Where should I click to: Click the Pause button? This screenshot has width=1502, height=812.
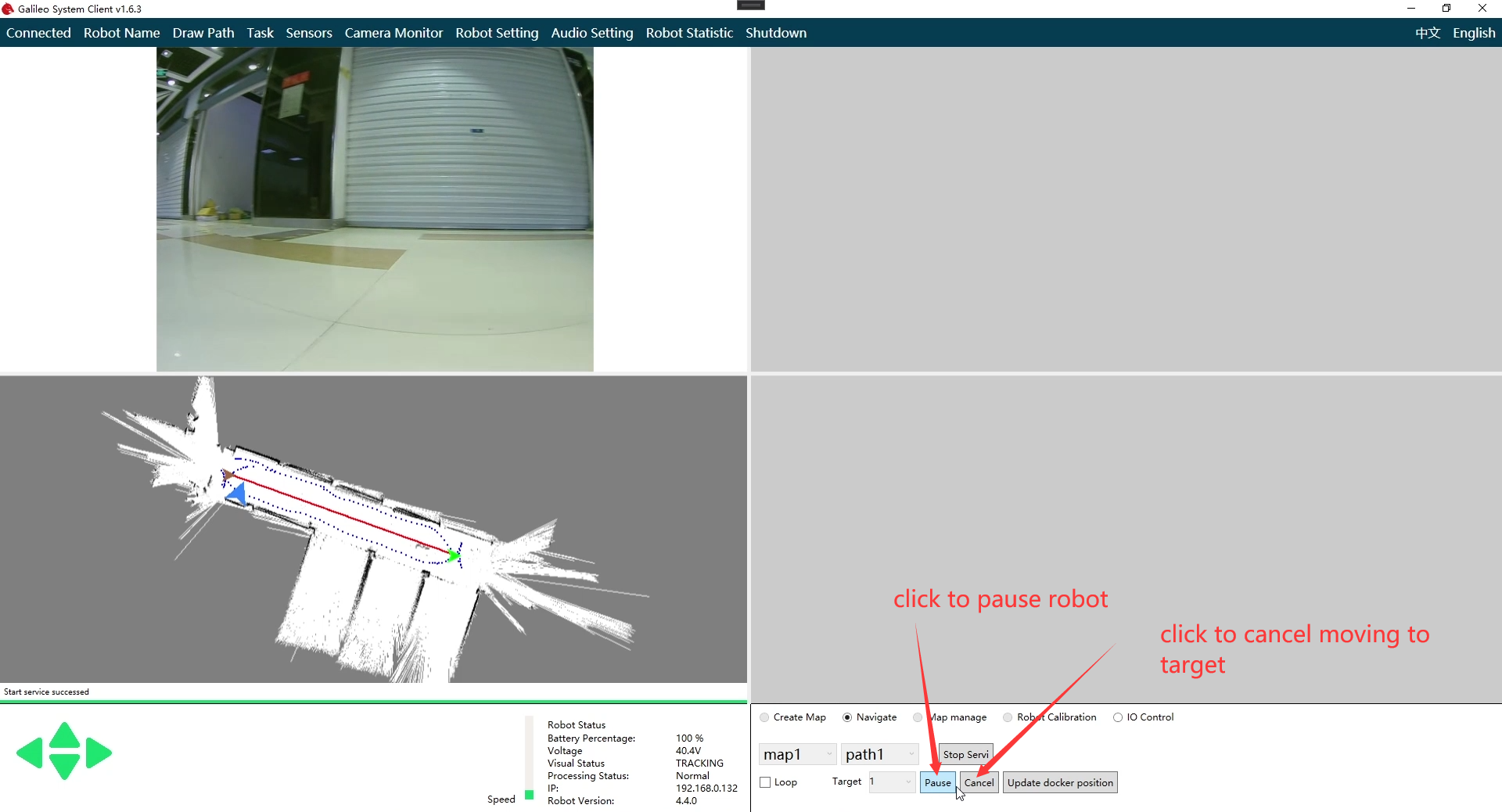(x=937, y=782)
